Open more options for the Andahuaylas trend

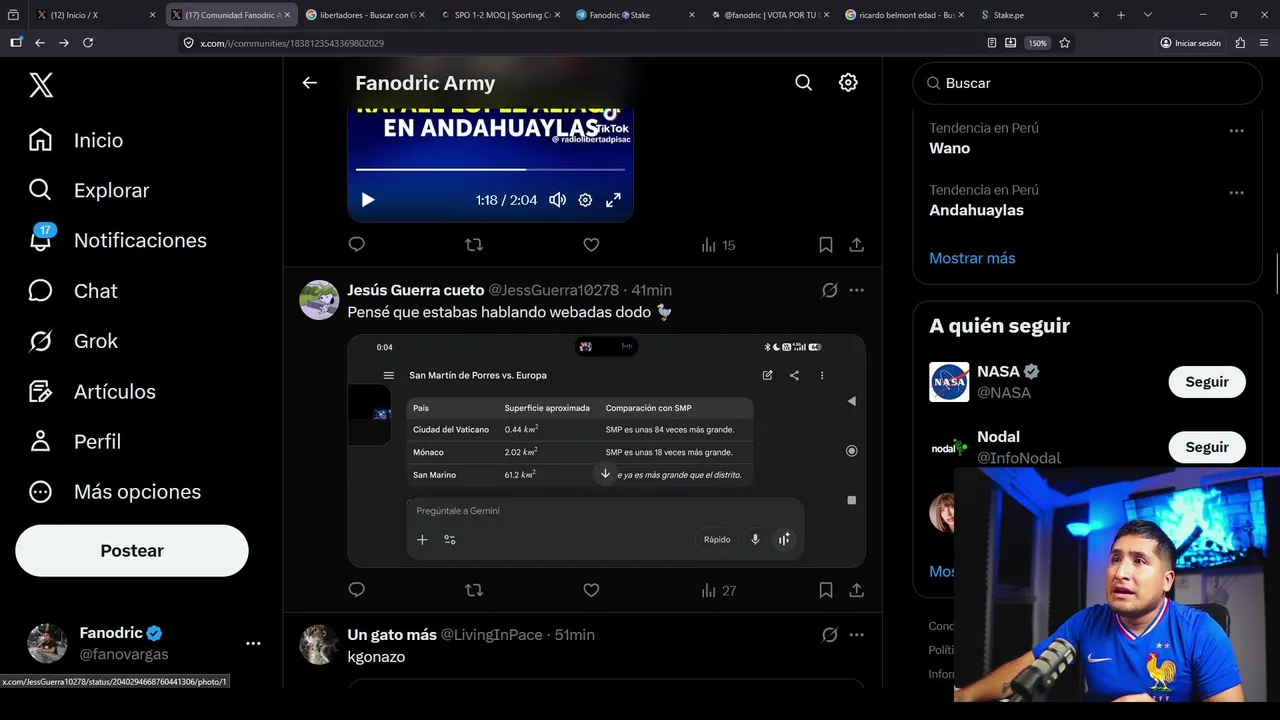[1237, 193]
